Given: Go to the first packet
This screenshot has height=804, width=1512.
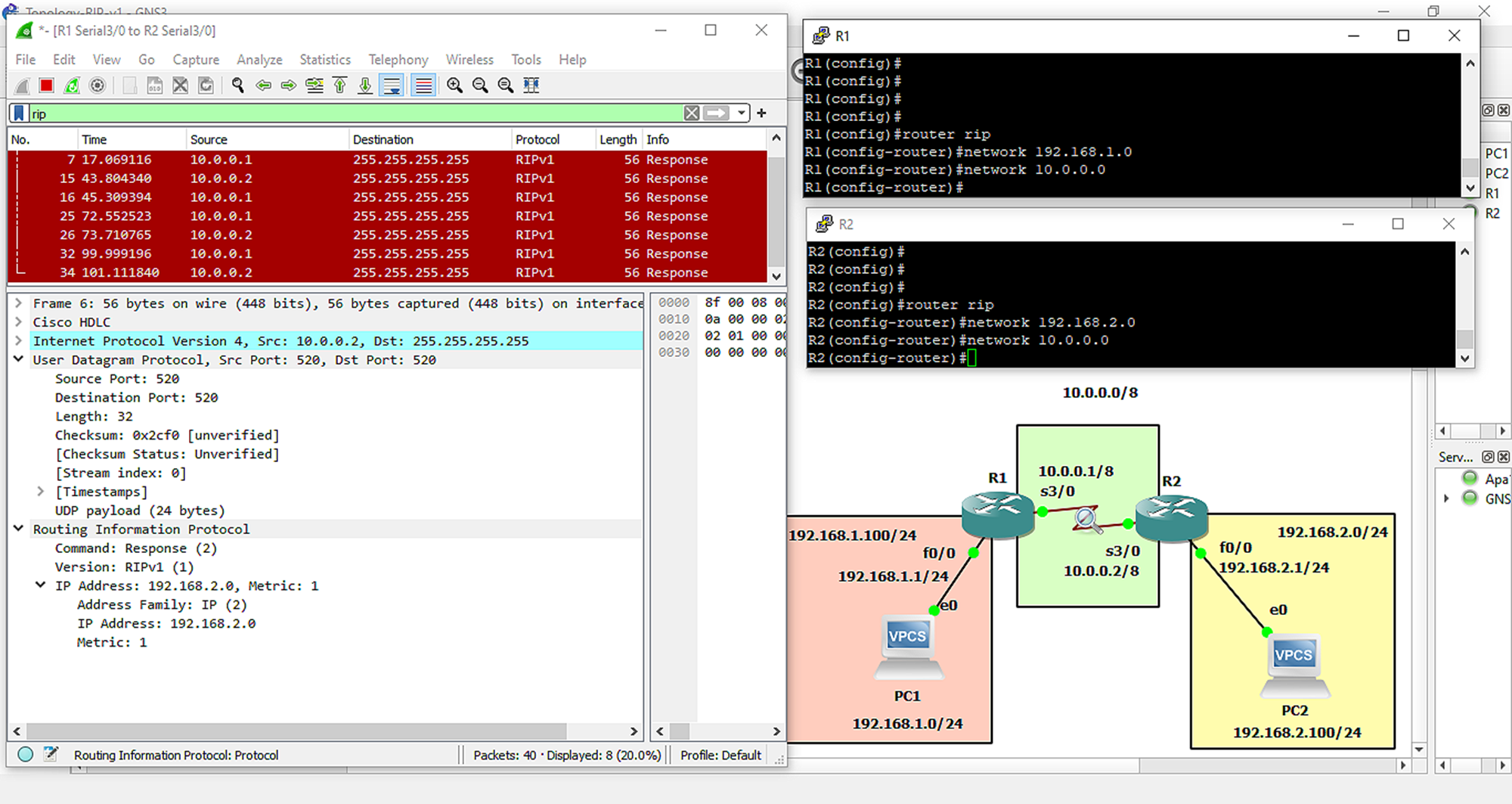Looking at the screenshot, I should point(339,85).
